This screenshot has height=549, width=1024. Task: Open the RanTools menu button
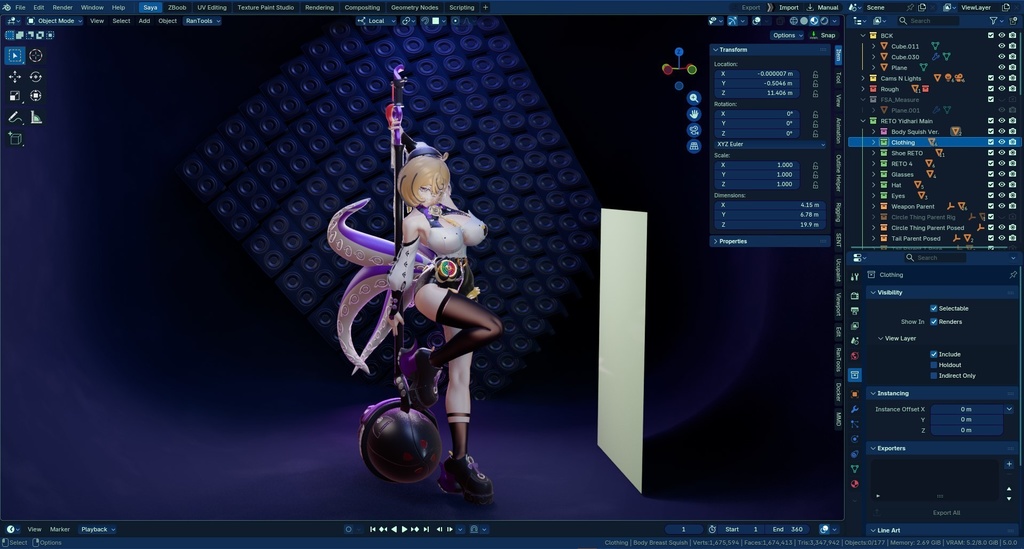pos(202,21)
